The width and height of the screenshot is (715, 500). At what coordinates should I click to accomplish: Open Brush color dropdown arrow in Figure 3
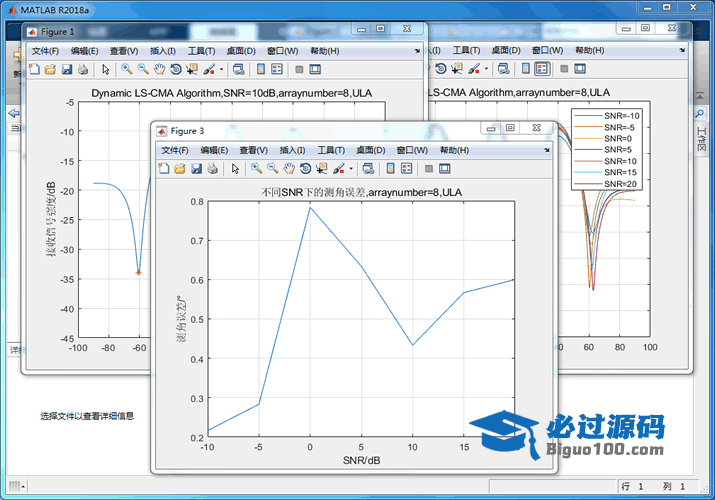pyautogui.click(x=351, y=169)
